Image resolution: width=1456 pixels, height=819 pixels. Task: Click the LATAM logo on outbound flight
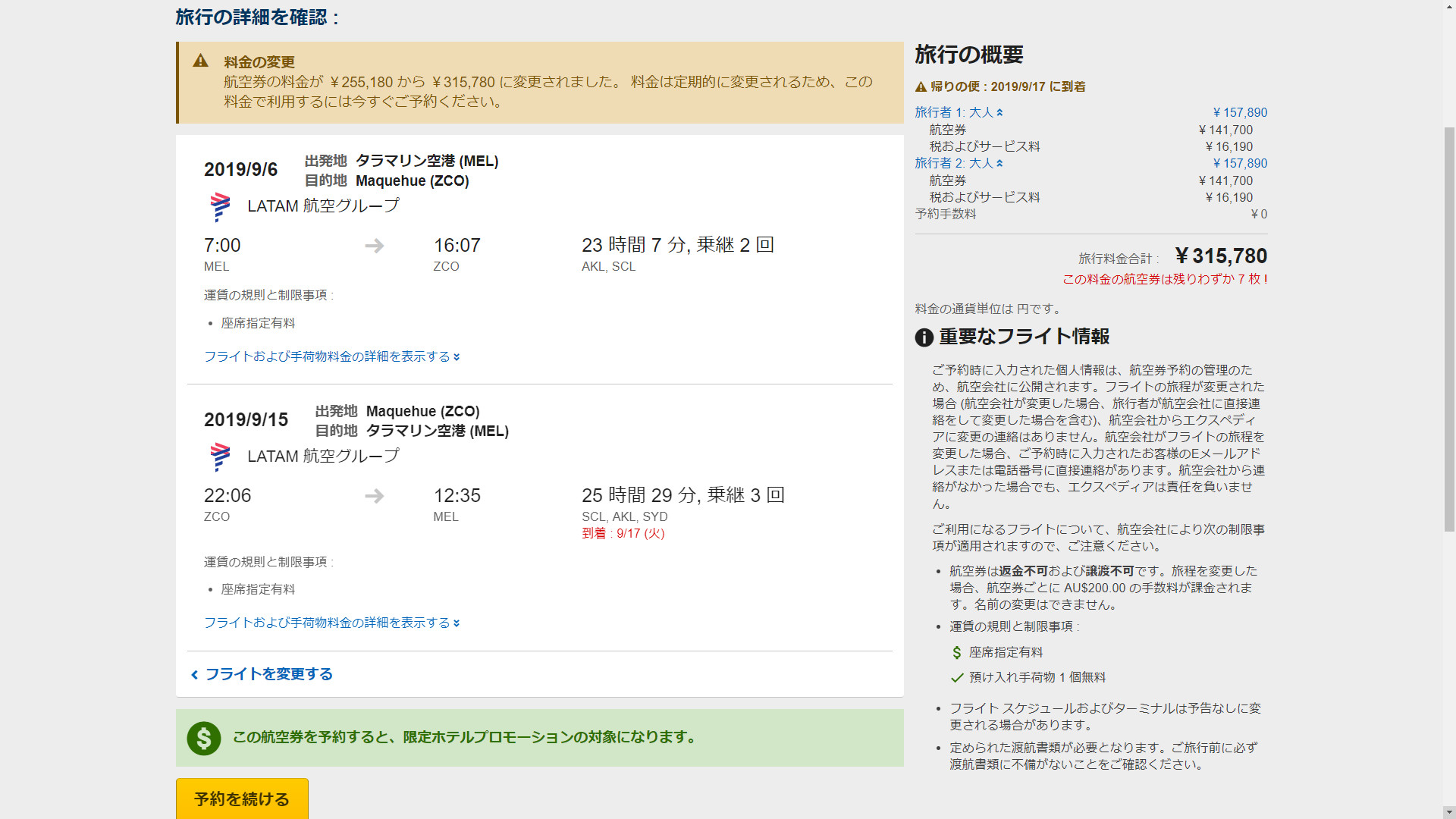[220, 206]
